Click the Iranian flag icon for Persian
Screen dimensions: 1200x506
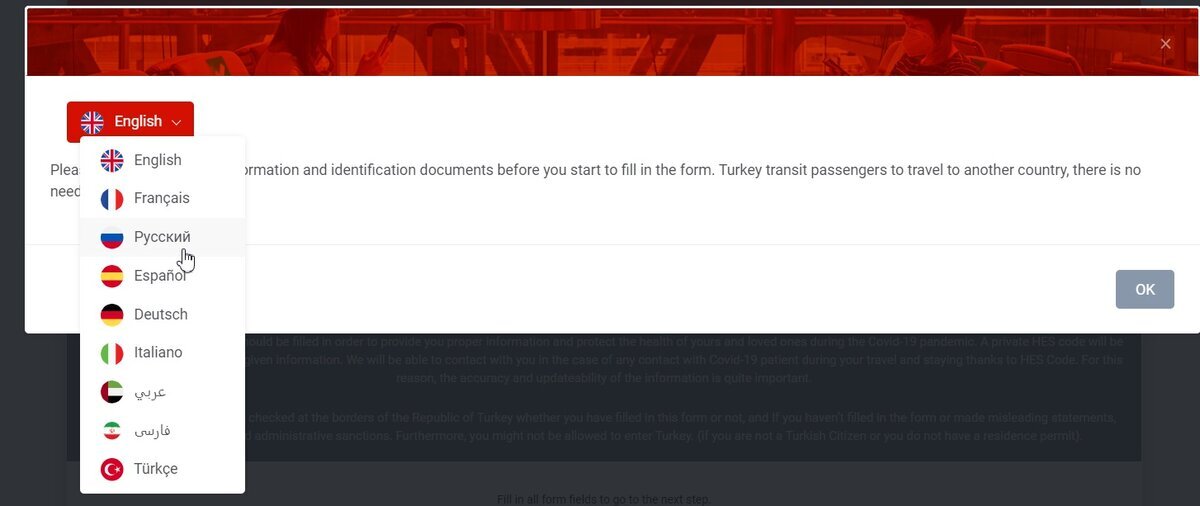(112, 430)
